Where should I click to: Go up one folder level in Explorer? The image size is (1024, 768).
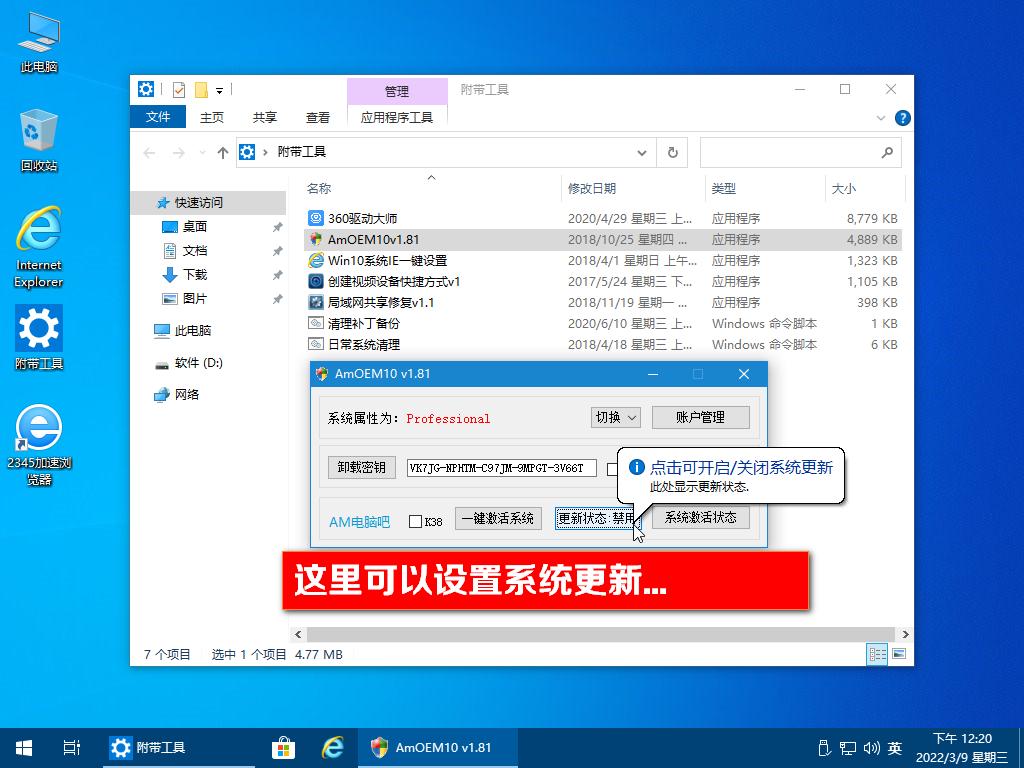pyautogui.click(x=223, y=153)
